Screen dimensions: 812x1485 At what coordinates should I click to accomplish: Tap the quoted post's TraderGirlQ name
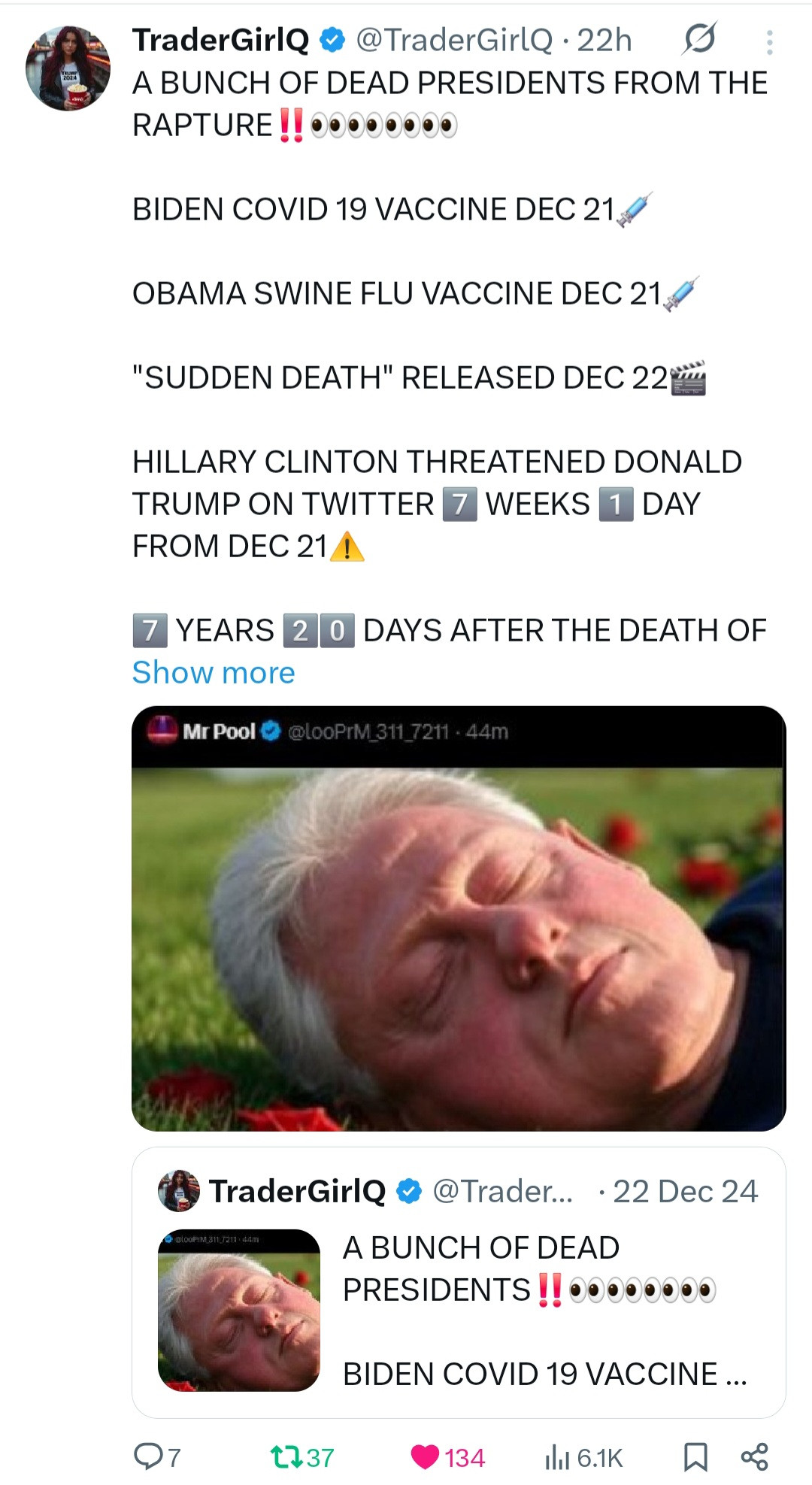(x=297, y=1192)
